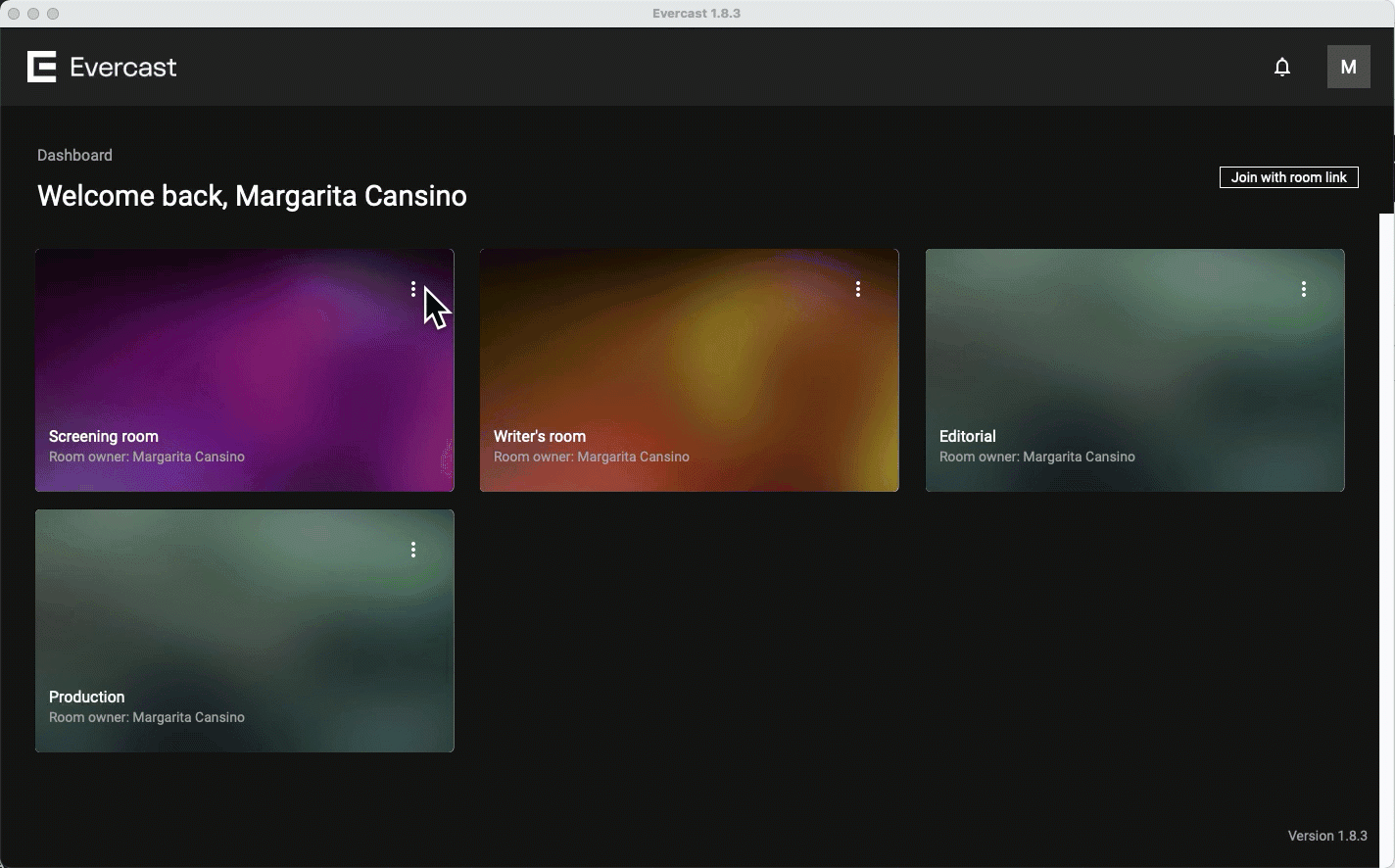Open Writer's room three-dot menu
Image resolution: width=1395 pixels, height=868 pixels.
click(858, 289)
